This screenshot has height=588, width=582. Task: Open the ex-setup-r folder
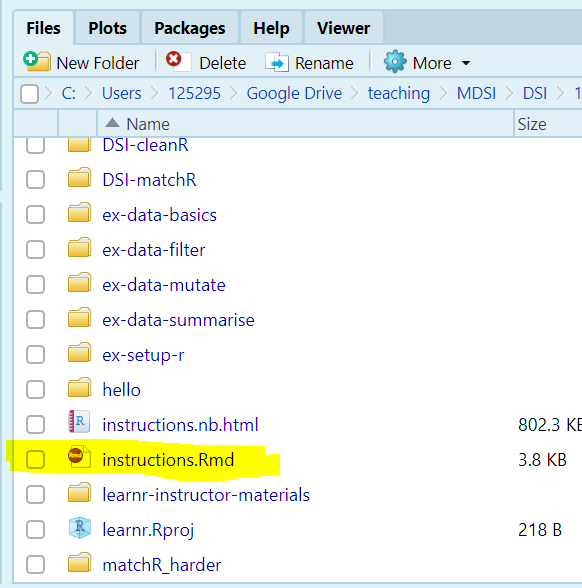tap(143, 355)
